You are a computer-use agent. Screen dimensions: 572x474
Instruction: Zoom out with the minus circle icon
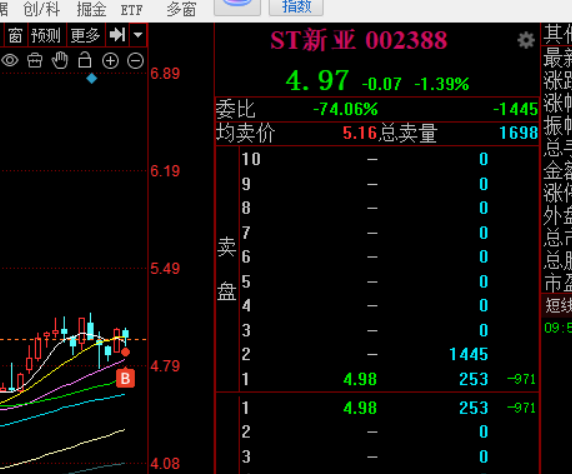[135, 61]
